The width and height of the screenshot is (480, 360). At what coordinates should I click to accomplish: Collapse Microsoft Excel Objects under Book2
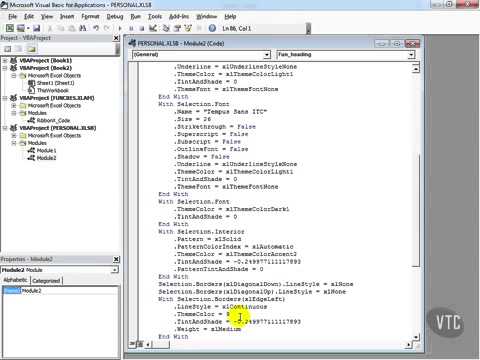tap(14, 76)
